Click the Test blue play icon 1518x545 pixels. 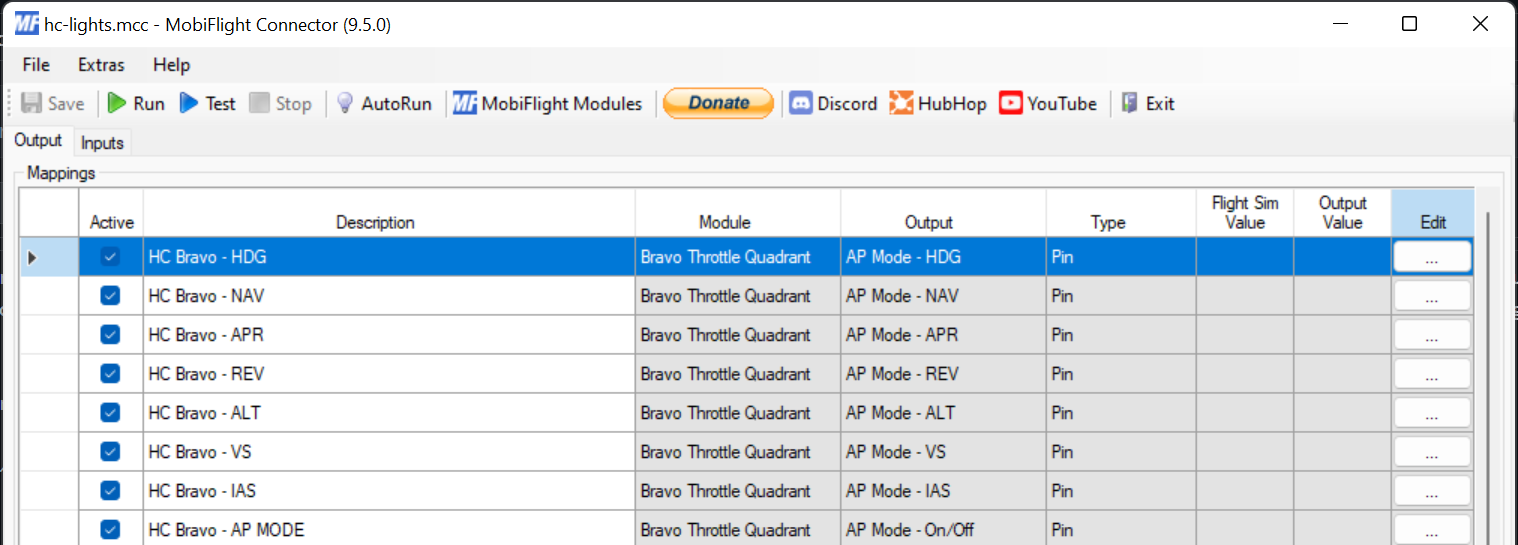coord(189,103)
